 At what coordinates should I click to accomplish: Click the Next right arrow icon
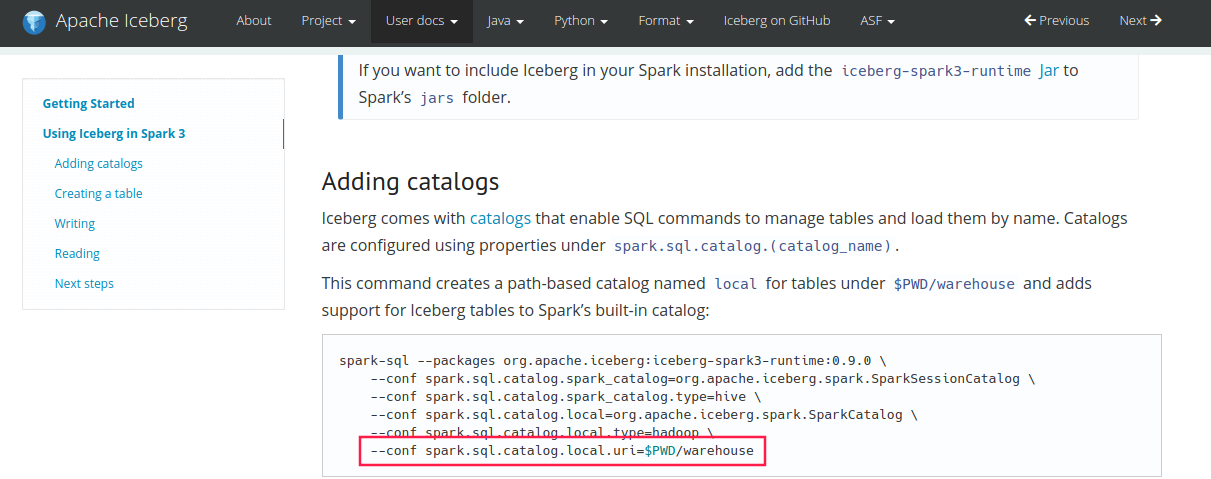pos(1157,20)
